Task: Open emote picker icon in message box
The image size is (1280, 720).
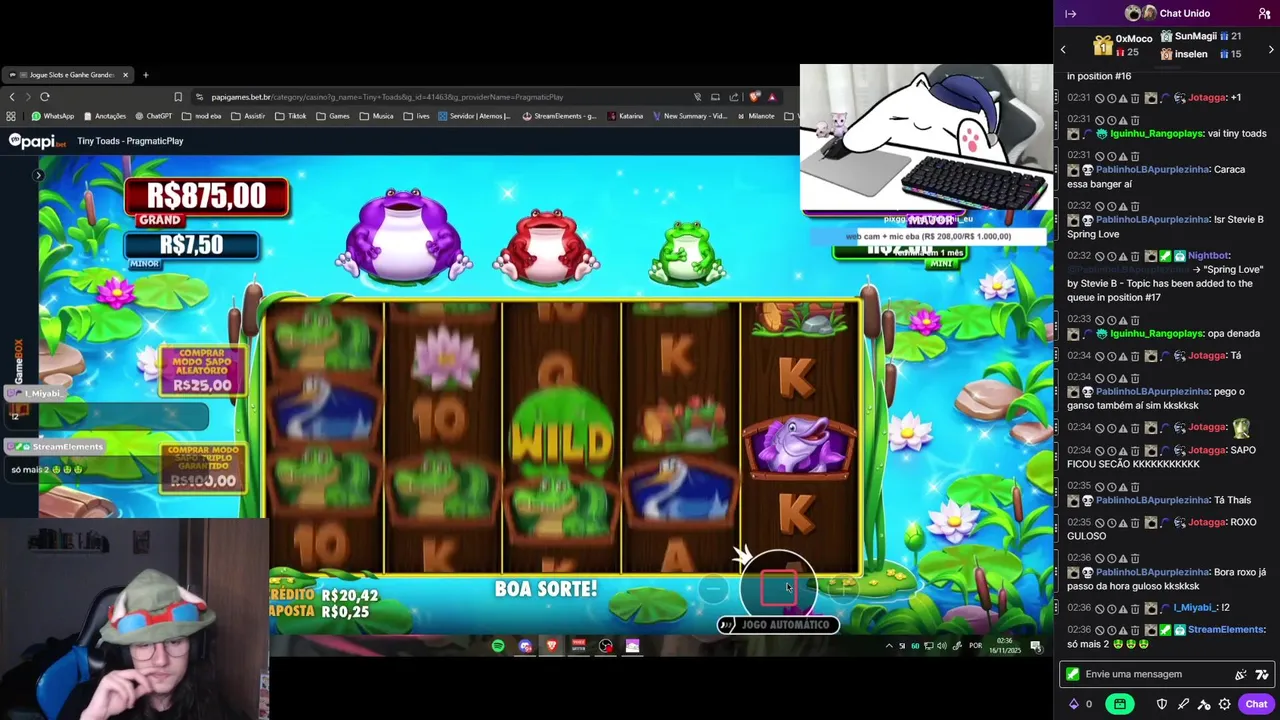Action: point(1261,674)
